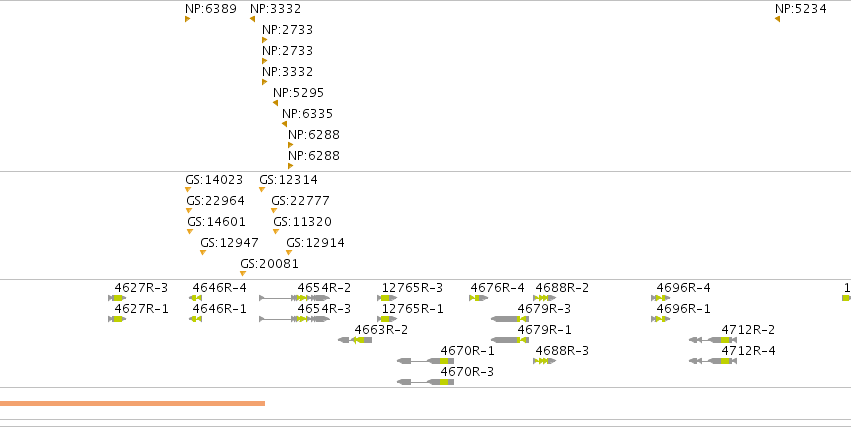Select the GS:22777 marker

tap(274, 211)
